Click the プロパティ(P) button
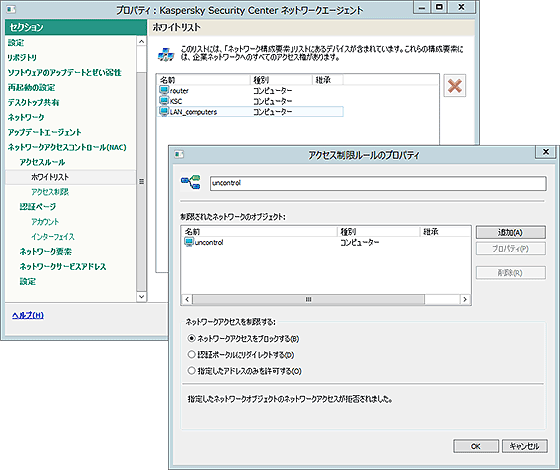This screenshot has height=470, width=560. (511, 249)
